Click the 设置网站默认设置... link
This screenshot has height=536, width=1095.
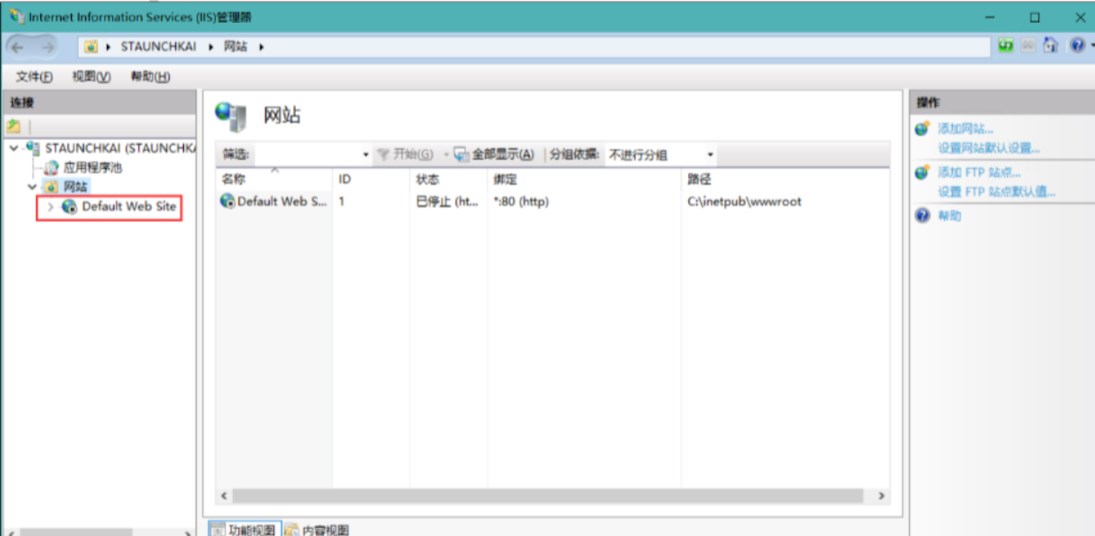click(989, 149)
